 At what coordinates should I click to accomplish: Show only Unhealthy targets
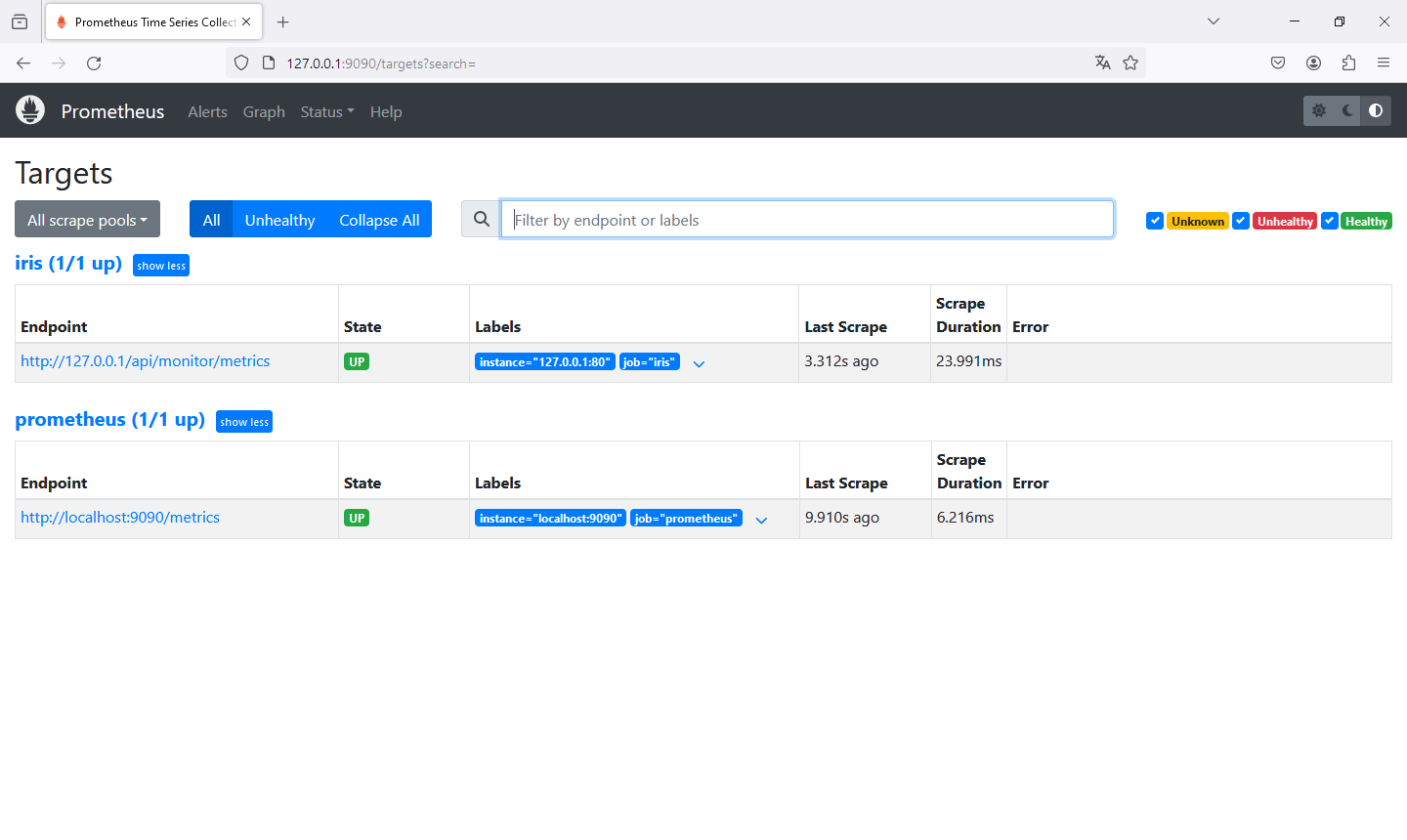pos(279,220)
